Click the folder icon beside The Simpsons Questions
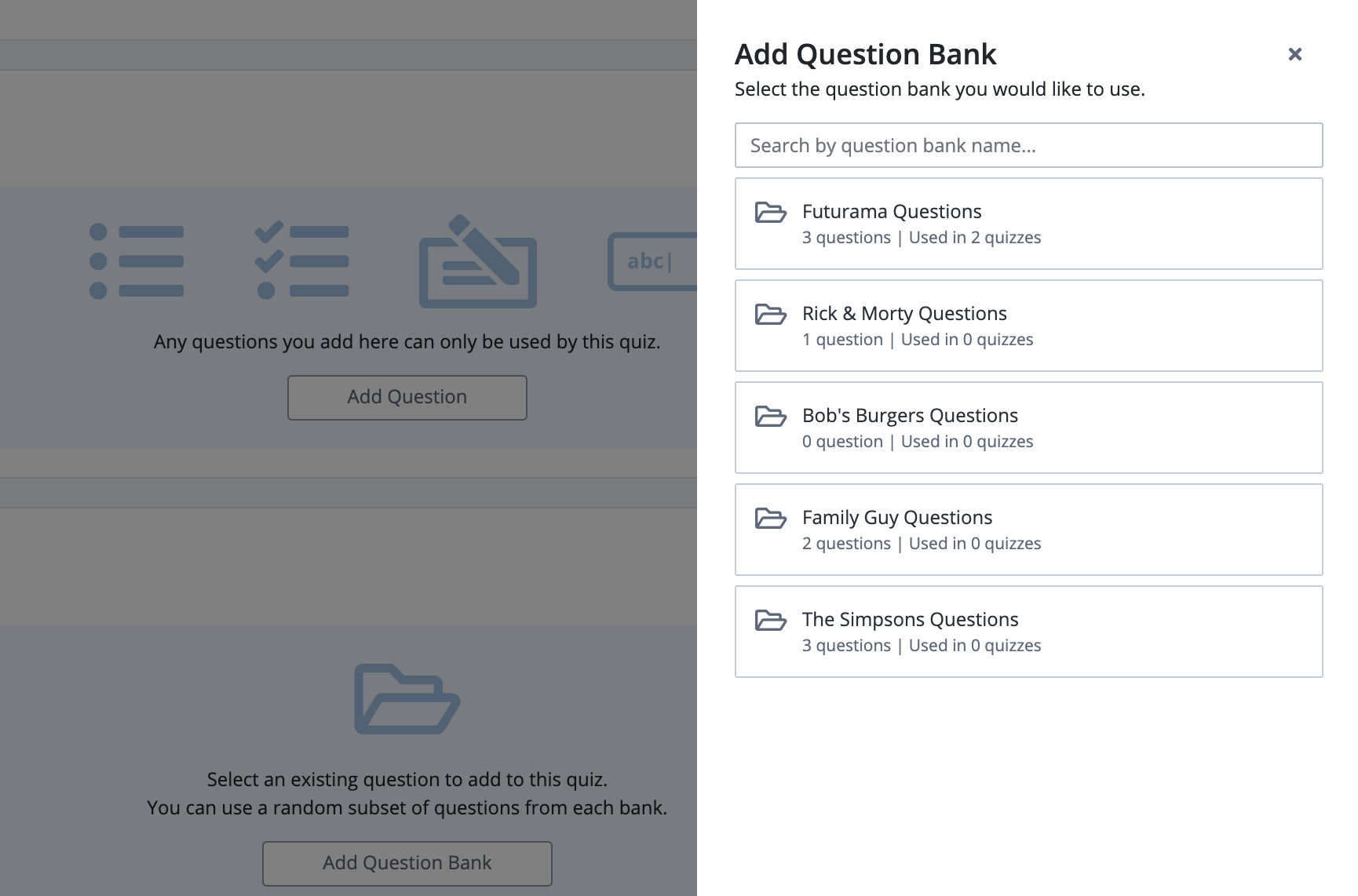 [770, 621]
